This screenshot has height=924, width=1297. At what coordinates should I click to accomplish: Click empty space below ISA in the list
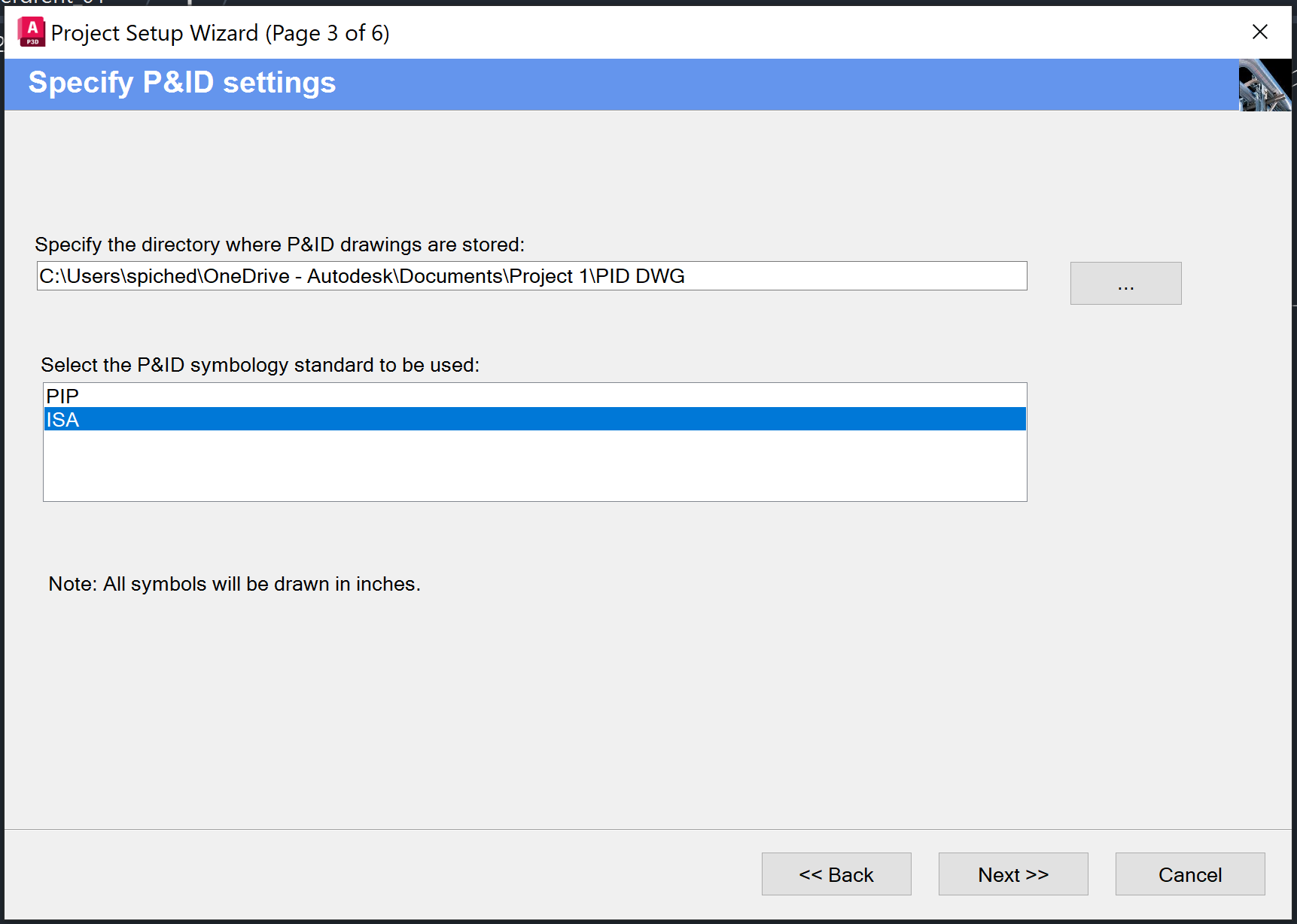tap(534, 467)
